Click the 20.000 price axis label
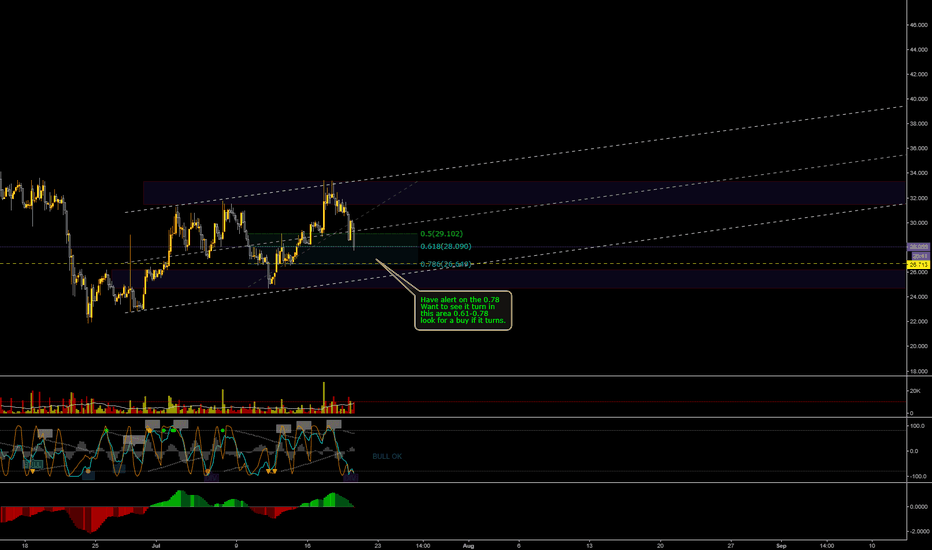This screenshot has height=550, width=932. pos(918,346)
